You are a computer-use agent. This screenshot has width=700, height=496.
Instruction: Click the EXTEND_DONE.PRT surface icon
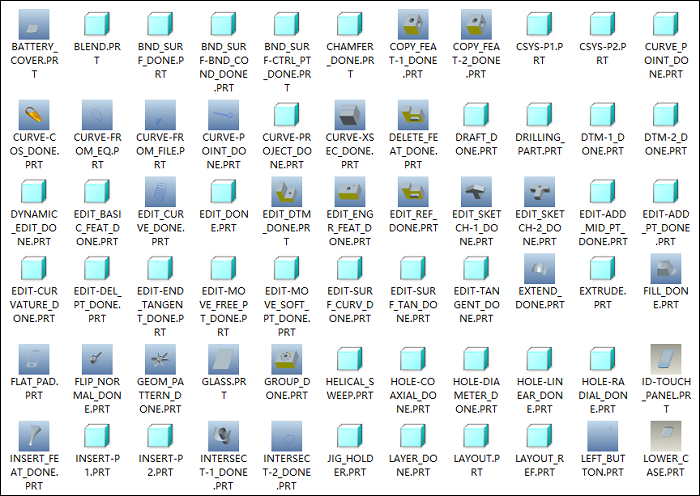pos(539,268)
